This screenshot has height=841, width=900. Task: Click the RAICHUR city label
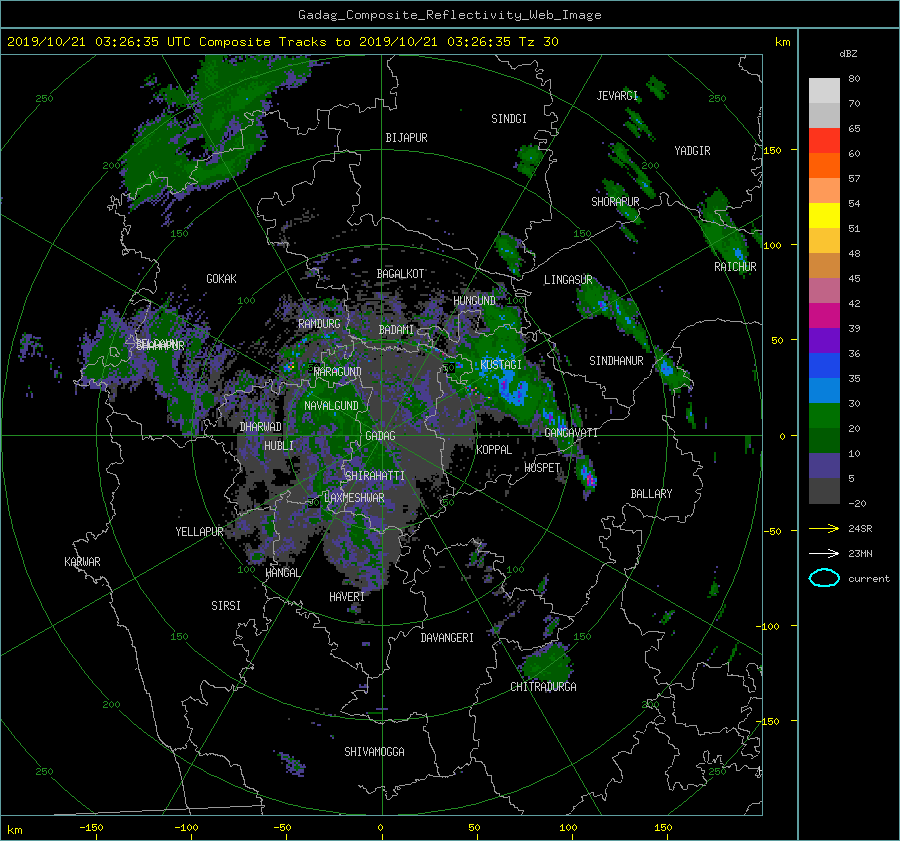pos(735,267)
